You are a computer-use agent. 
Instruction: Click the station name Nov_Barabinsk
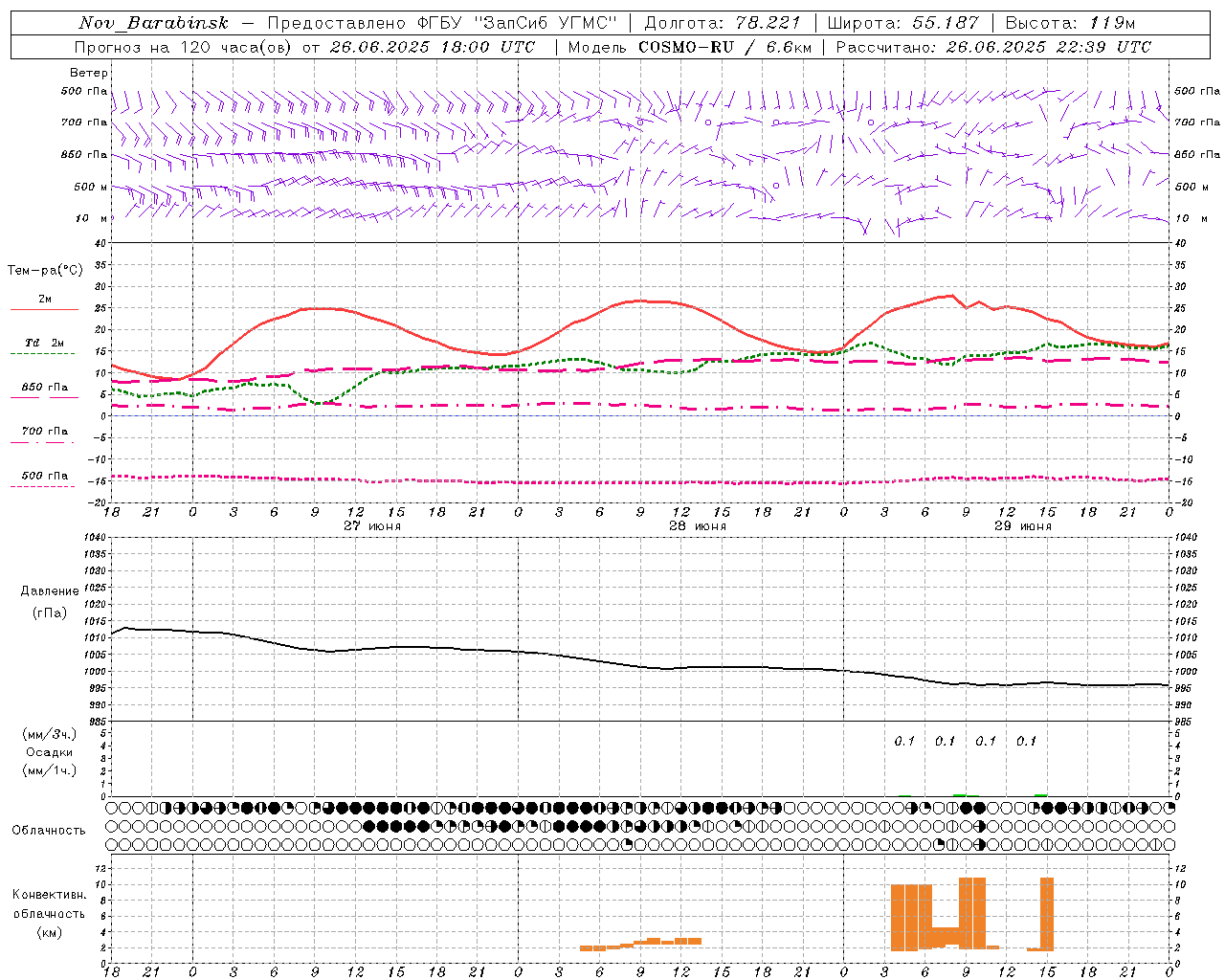(154, 23)
